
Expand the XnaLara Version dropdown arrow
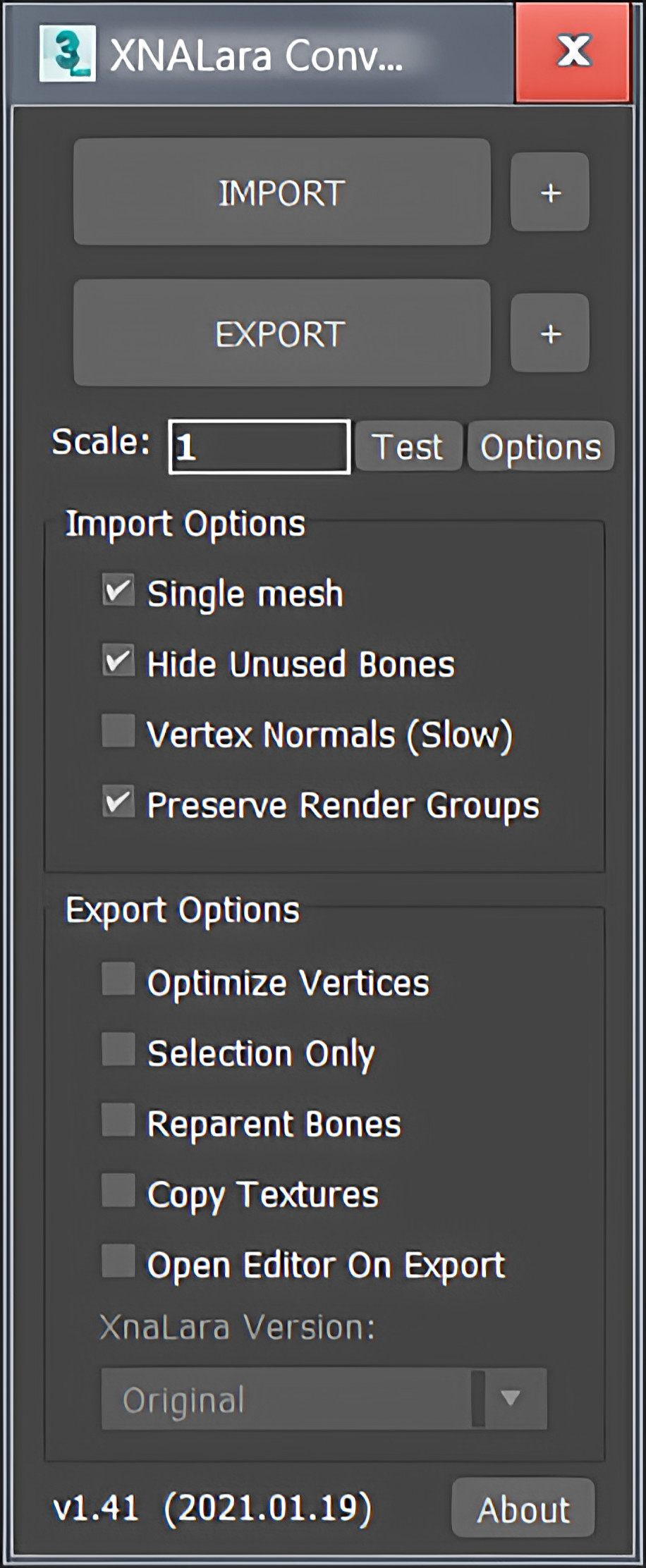click(x=511, y=1397)
